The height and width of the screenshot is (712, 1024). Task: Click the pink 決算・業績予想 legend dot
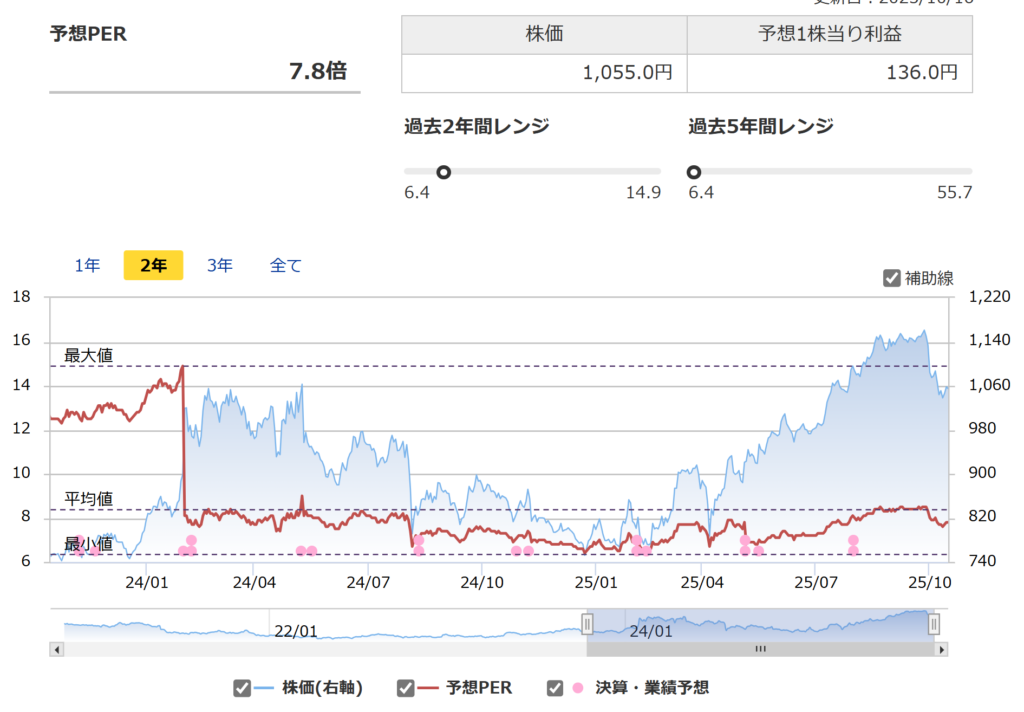(x=578, y=688)
